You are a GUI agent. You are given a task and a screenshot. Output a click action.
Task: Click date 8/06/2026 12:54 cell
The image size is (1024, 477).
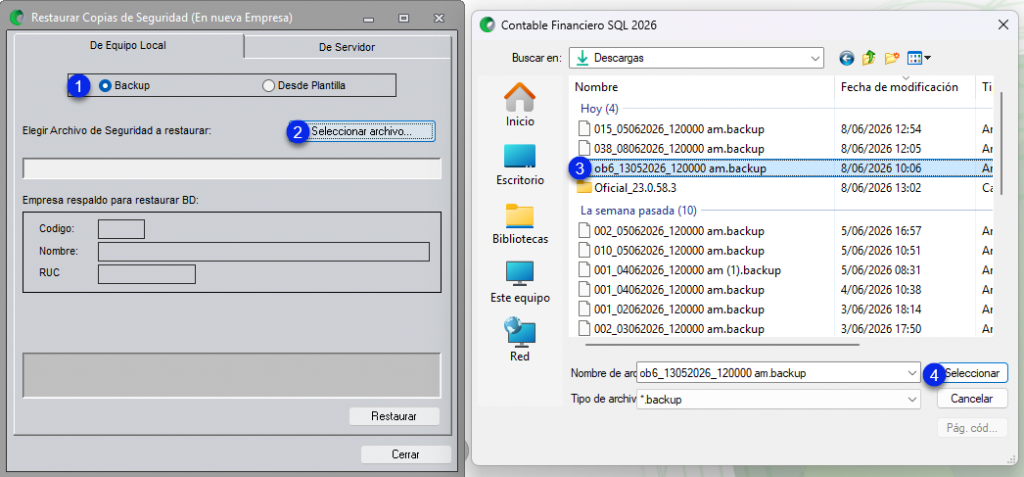880,129
